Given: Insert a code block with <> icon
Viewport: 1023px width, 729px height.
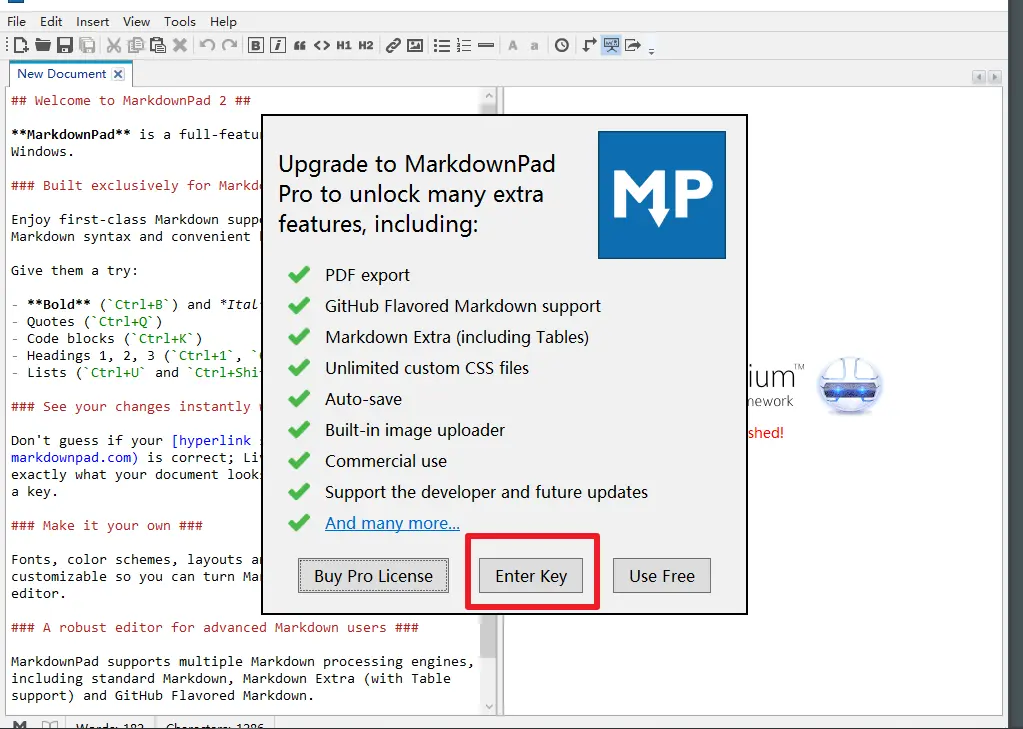Looking at the screenshot, I should tap(322, 45).
